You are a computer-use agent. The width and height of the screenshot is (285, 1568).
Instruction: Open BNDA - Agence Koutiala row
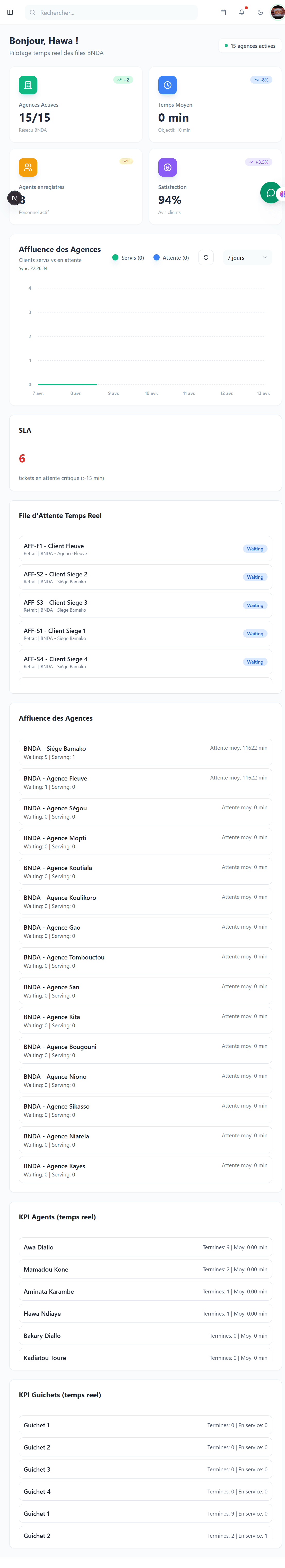point(145,872)
